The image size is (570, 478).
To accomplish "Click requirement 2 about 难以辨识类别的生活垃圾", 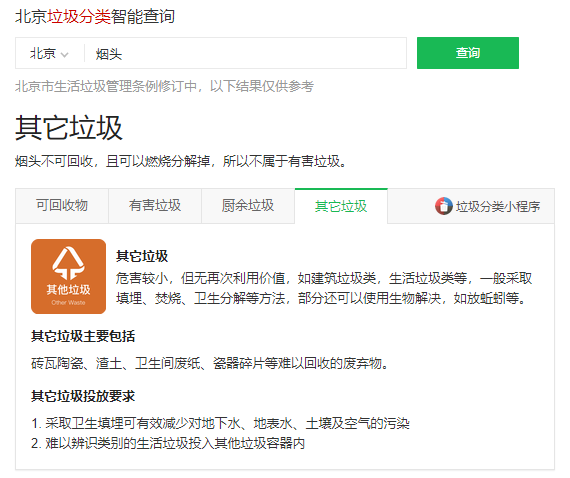I will (x=168, y=443).
